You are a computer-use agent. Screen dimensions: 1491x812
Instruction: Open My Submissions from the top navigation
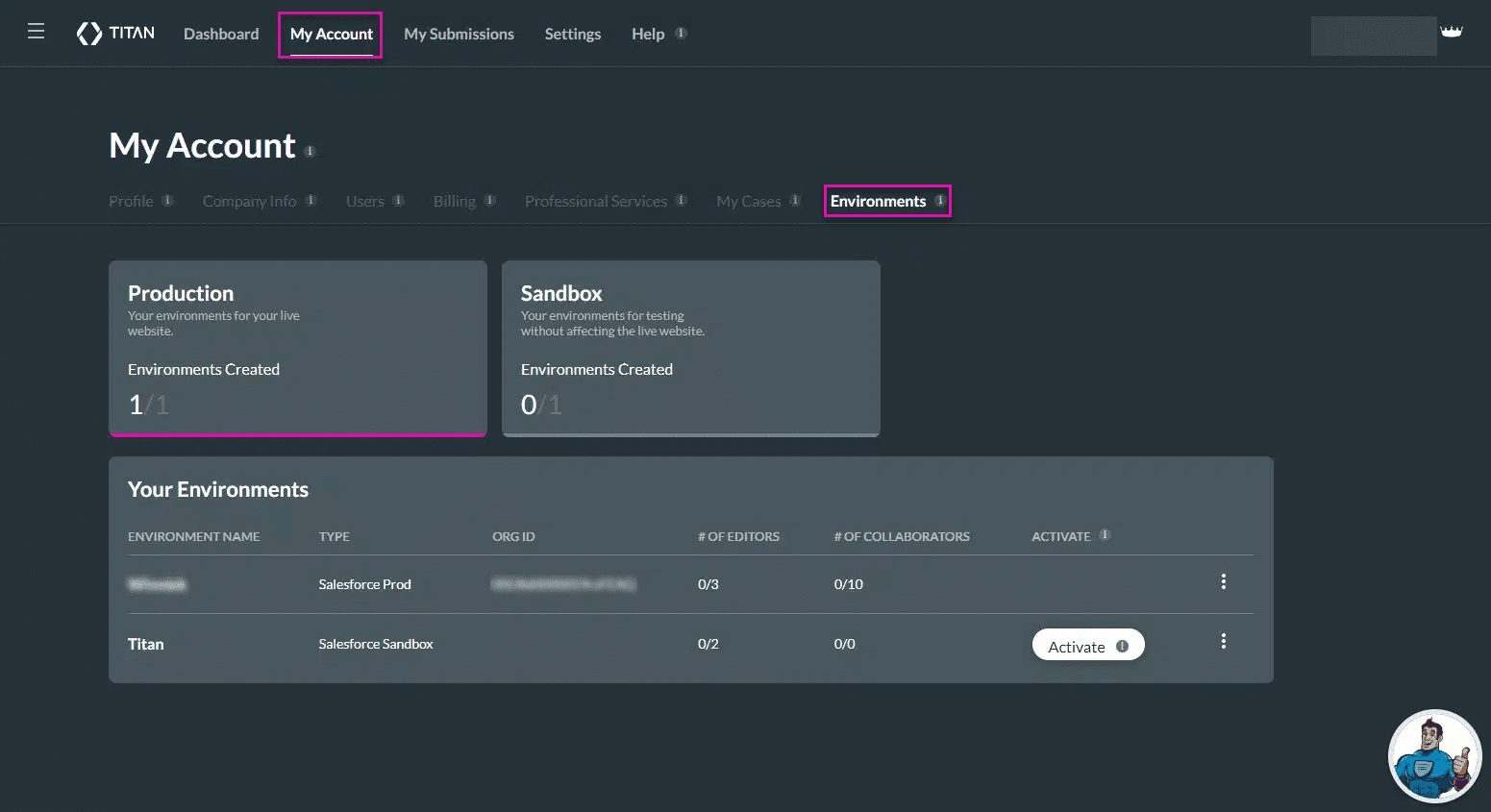pos(459,34)
